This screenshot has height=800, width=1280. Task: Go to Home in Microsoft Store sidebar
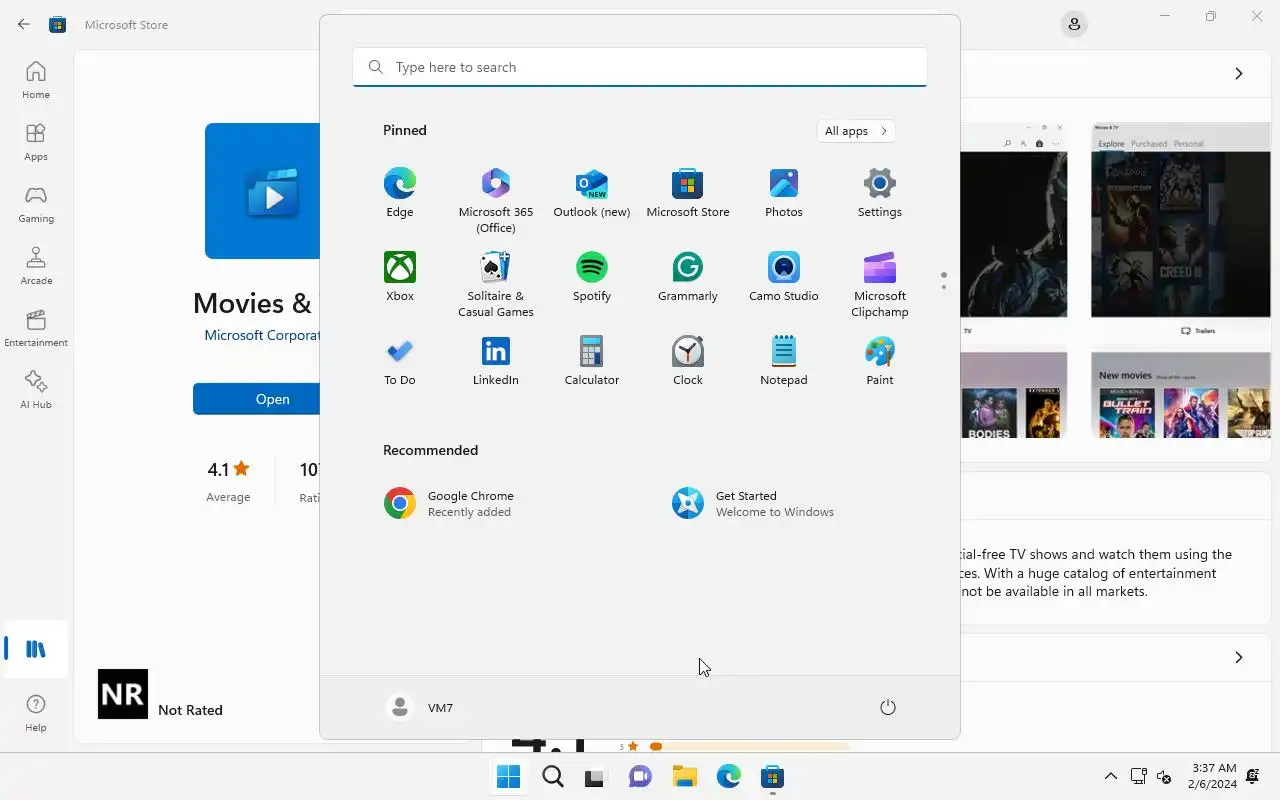[x=36, y=80]
